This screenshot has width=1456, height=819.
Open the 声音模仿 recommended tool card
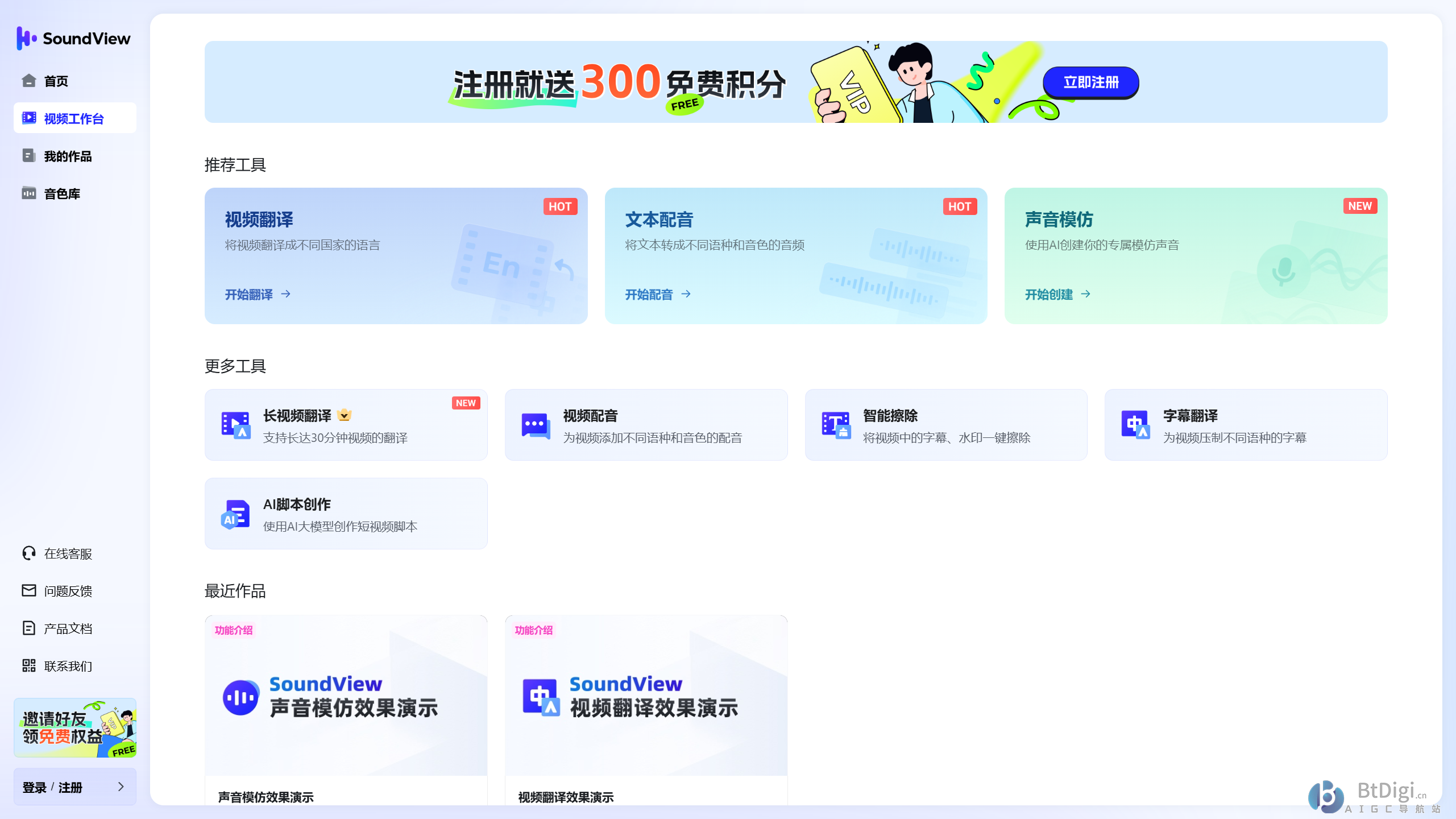click(1196, 256)
